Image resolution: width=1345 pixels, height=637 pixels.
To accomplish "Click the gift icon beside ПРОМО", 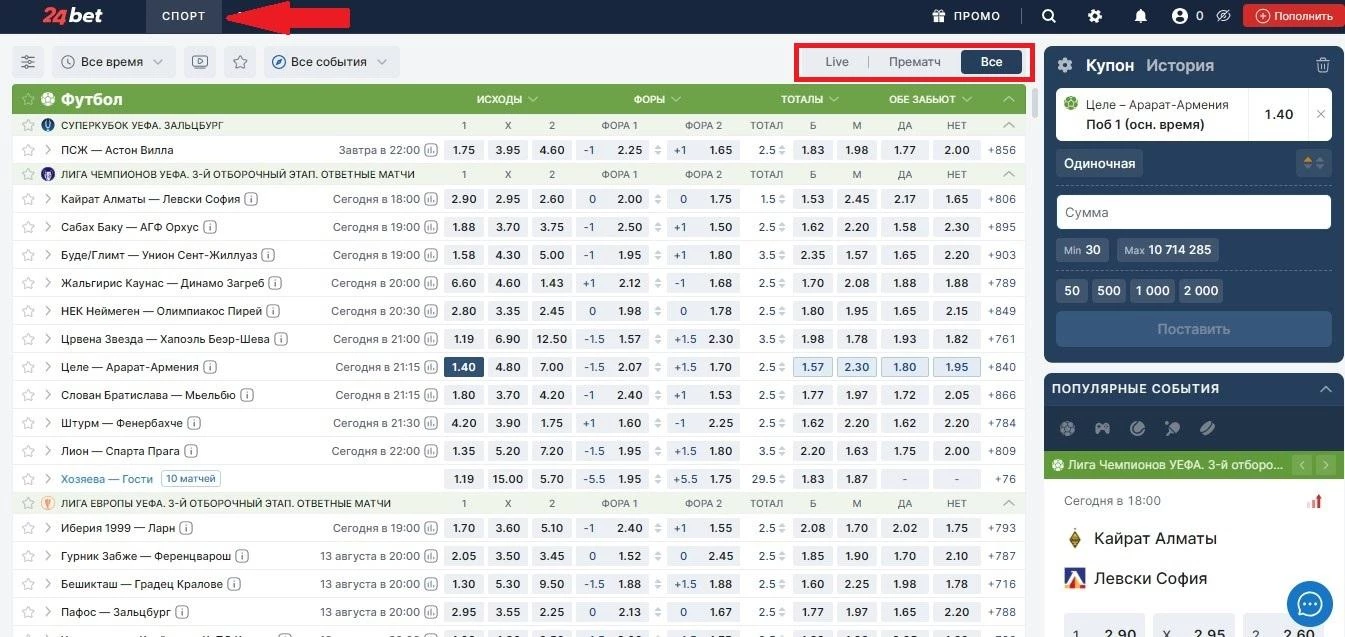I will [x=938, y=16].
